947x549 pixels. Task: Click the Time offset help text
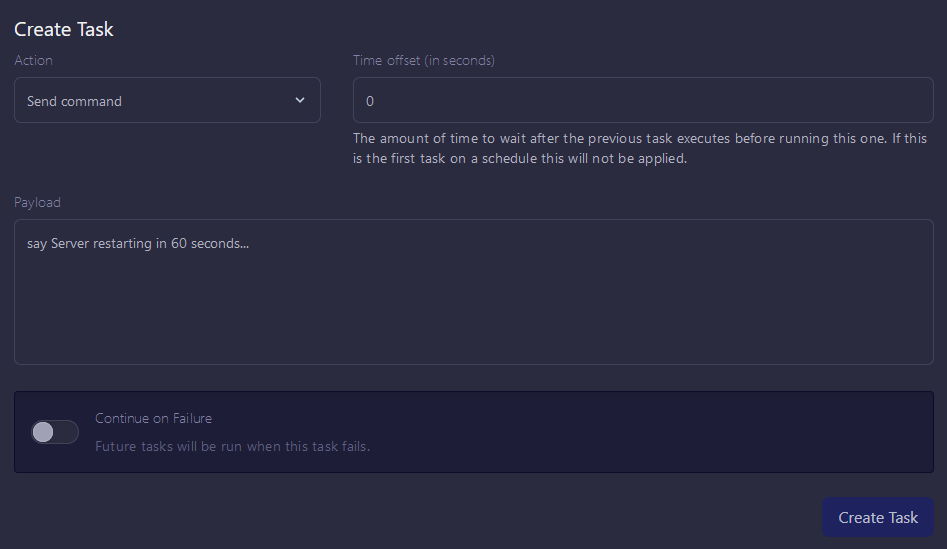(x=640, y=149)
